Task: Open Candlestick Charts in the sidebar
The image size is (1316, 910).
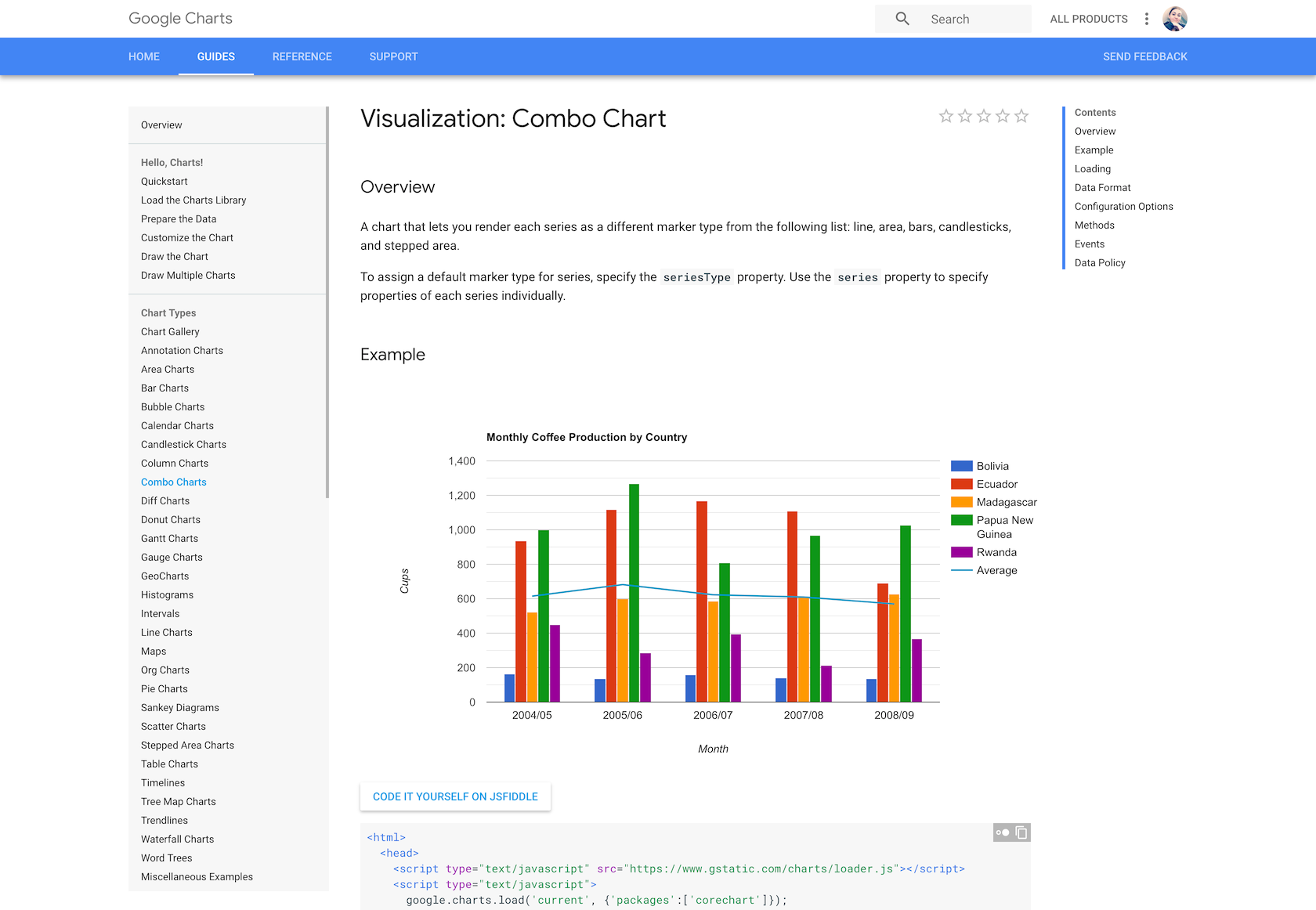Action: [183, 445]
